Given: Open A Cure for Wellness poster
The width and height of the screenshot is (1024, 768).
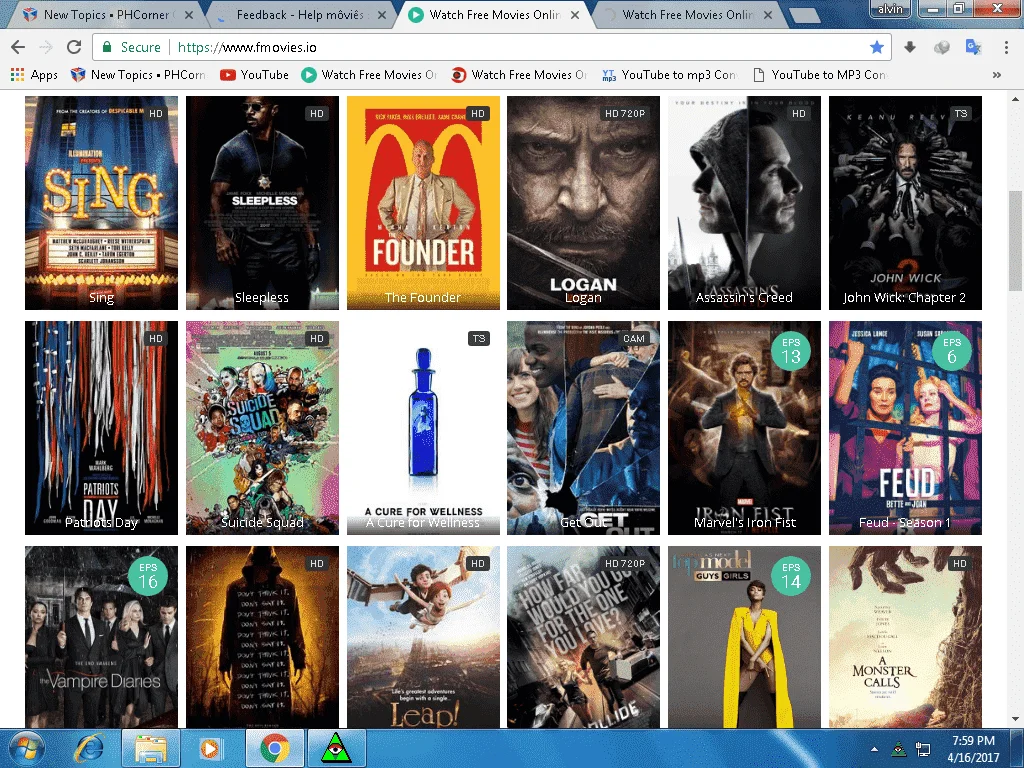Looking at the screenshot, I should click(423, 428).
